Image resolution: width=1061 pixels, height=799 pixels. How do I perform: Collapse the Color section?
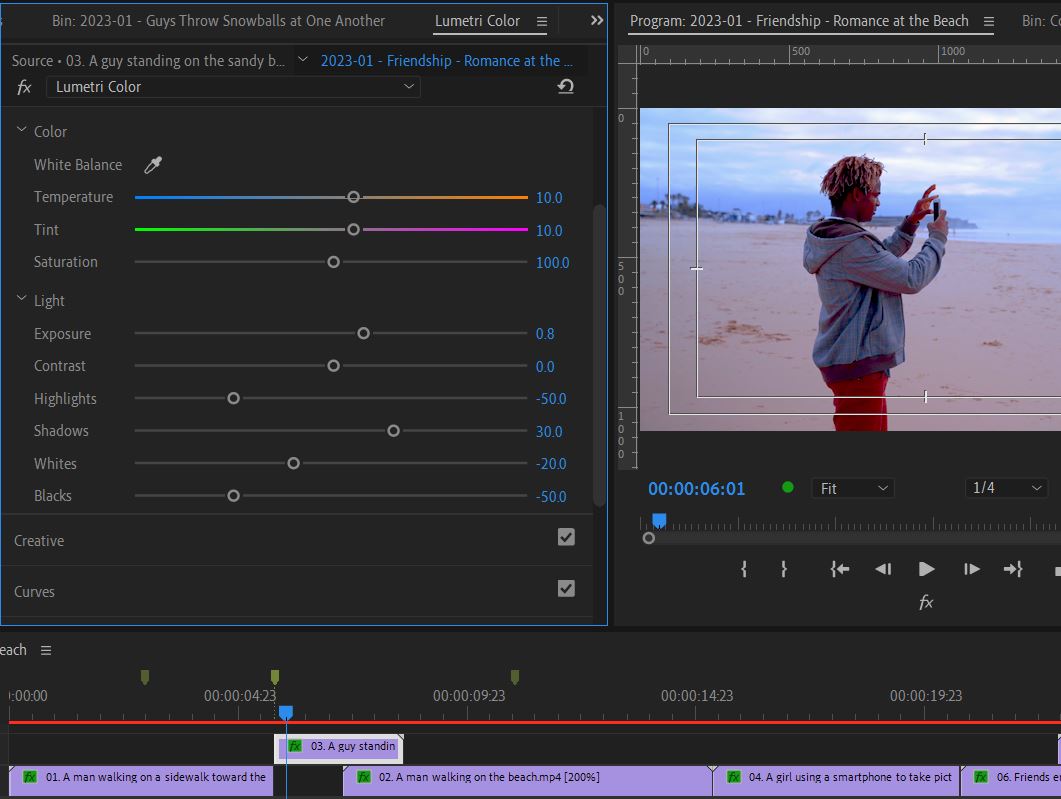(22, 129)
